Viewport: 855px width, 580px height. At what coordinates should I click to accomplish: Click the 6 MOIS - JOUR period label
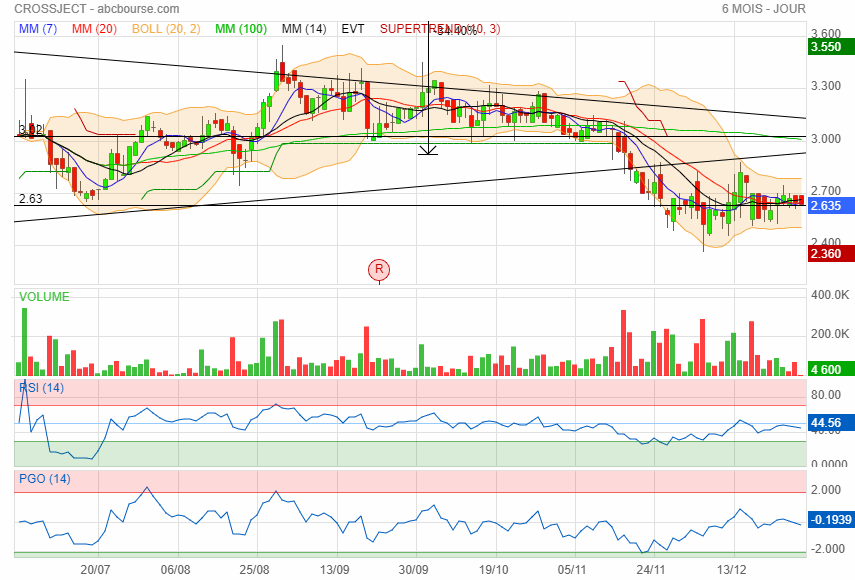coord(763,9)
